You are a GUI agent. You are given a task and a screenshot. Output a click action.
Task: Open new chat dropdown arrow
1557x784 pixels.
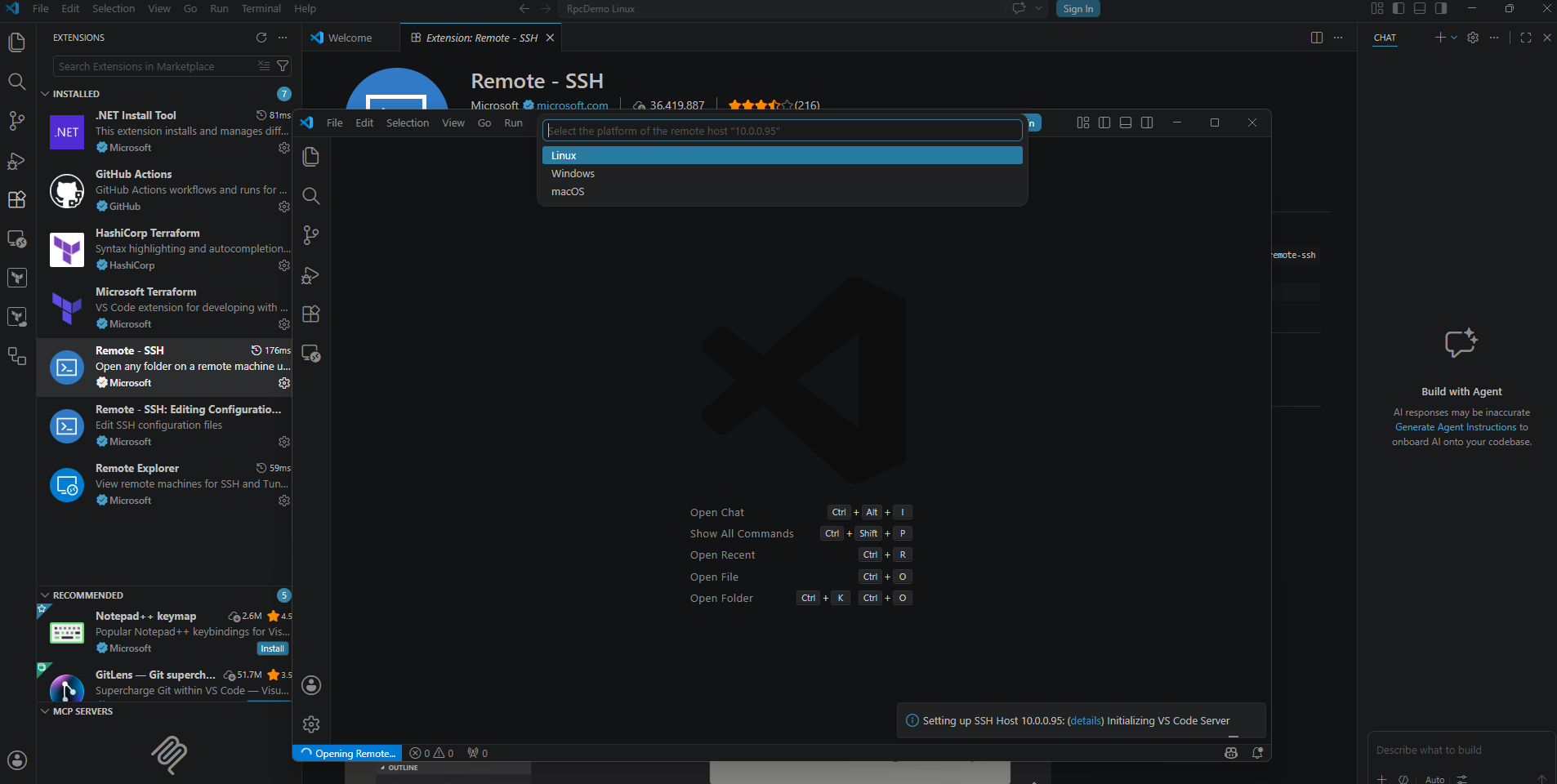[1454, 38]
